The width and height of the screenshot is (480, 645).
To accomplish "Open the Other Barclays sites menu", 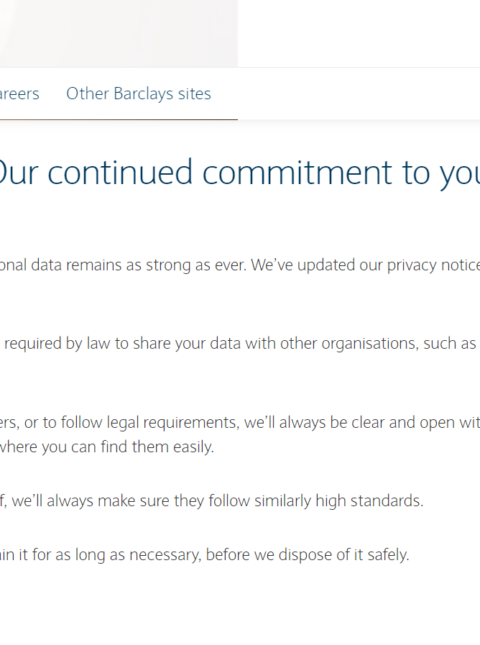I will (139, 94).
